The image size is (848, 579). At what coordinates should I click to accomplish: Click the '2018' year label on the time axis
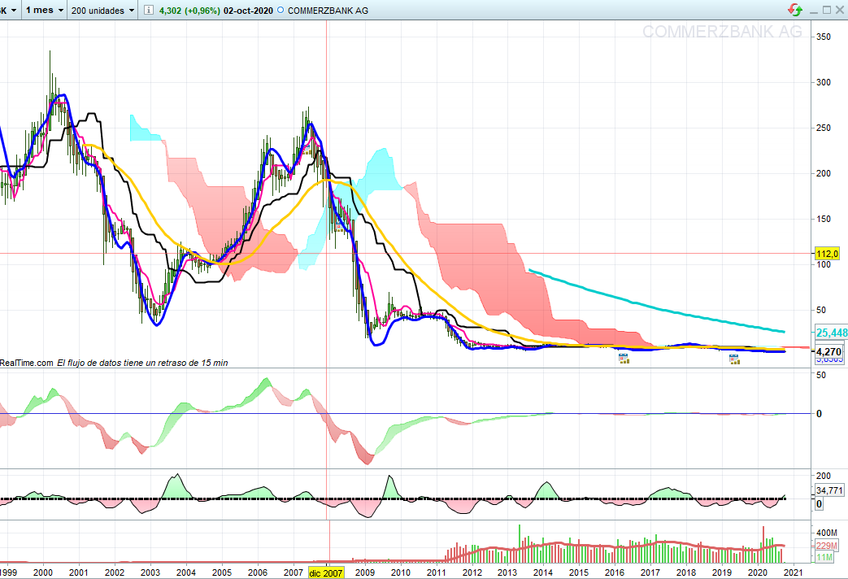[x=686, y=573]
